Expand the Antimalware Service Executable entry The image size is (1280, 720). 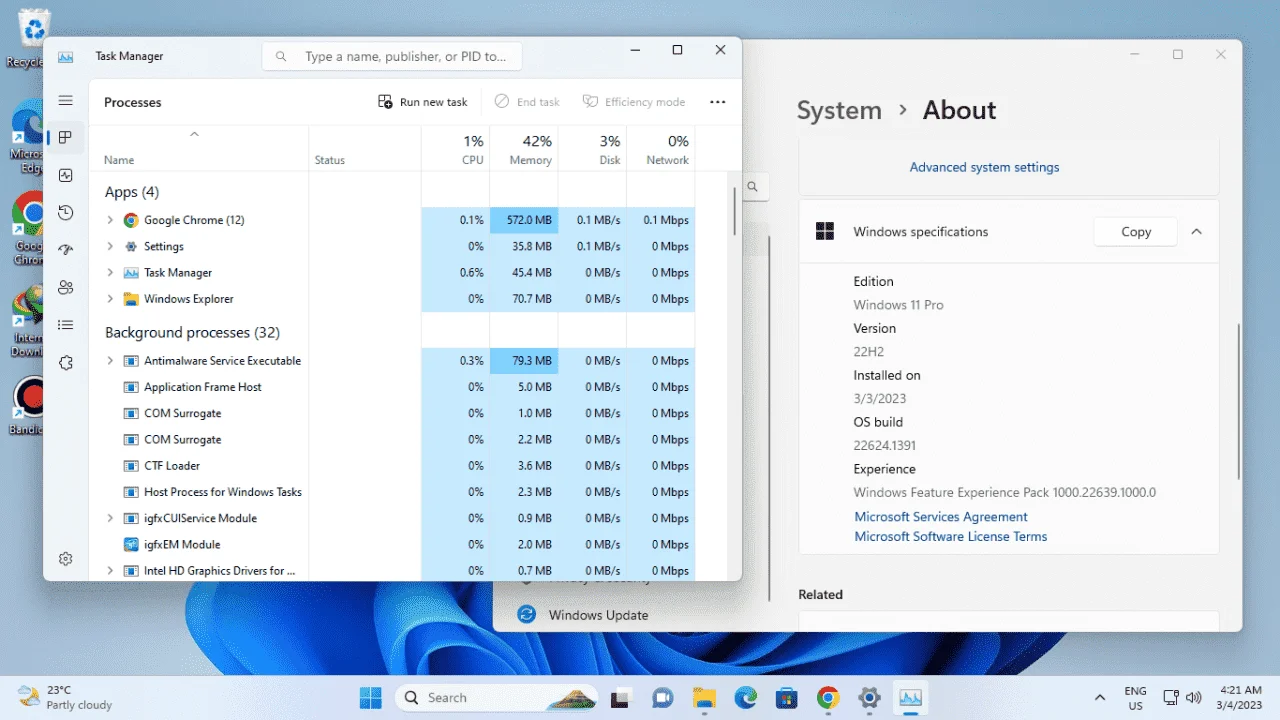point(110,361)
